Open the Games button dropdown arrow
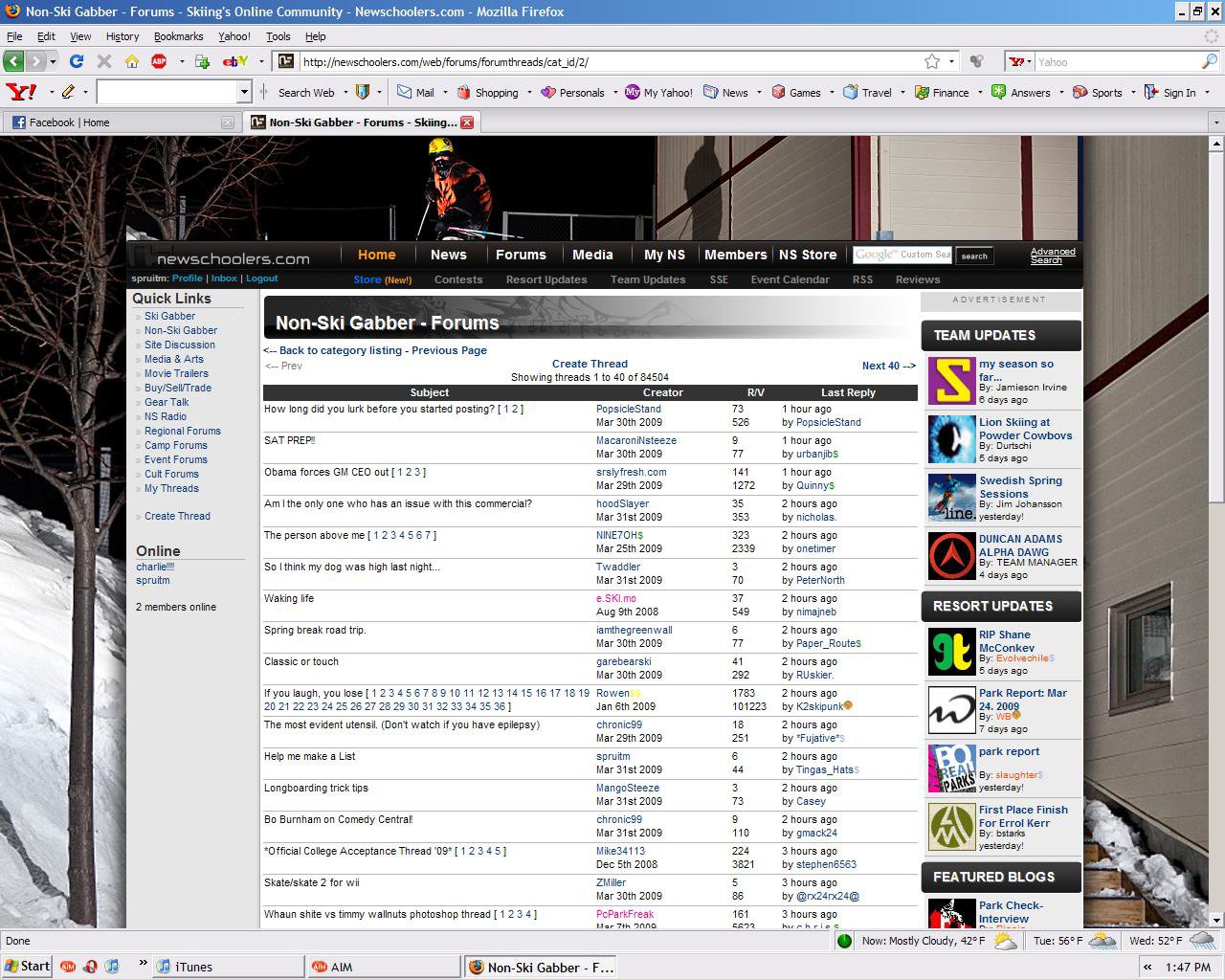1225x980 pixels. [831, 92]
